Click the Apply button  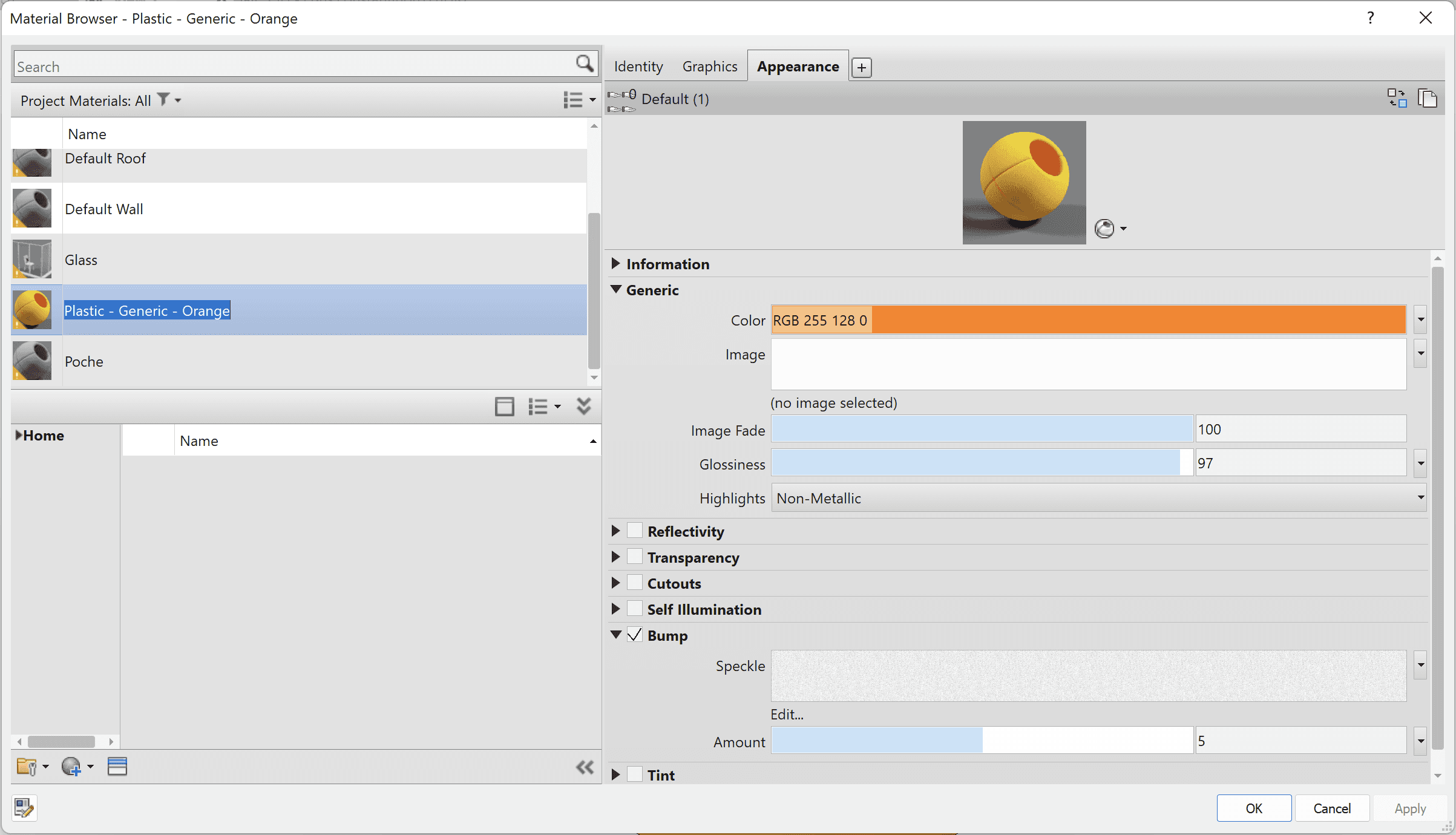coord(1410,808)
